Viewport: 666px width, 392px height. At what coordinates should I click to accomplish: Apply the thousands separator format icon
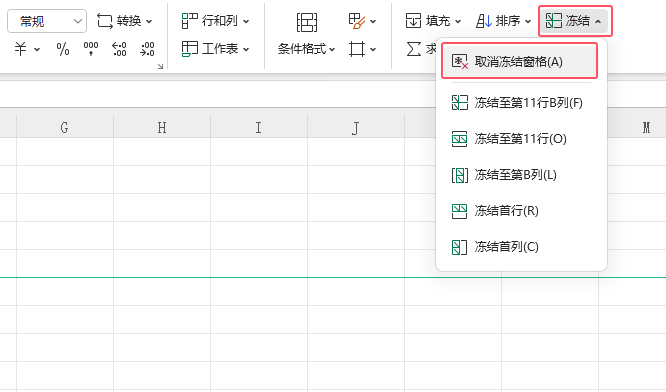point(90,49)
